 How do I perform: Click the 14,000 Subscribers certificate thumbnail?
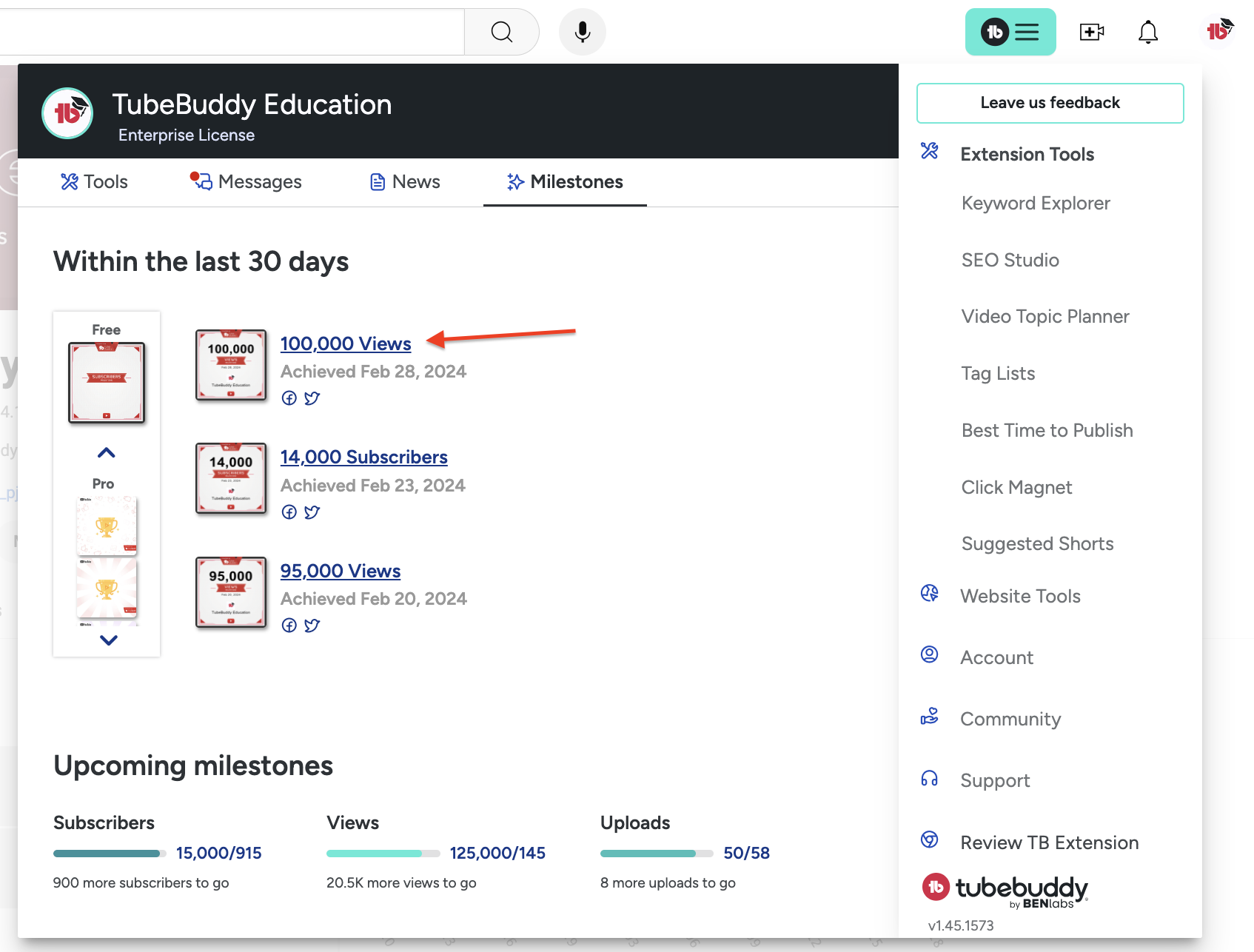(231, 478)
